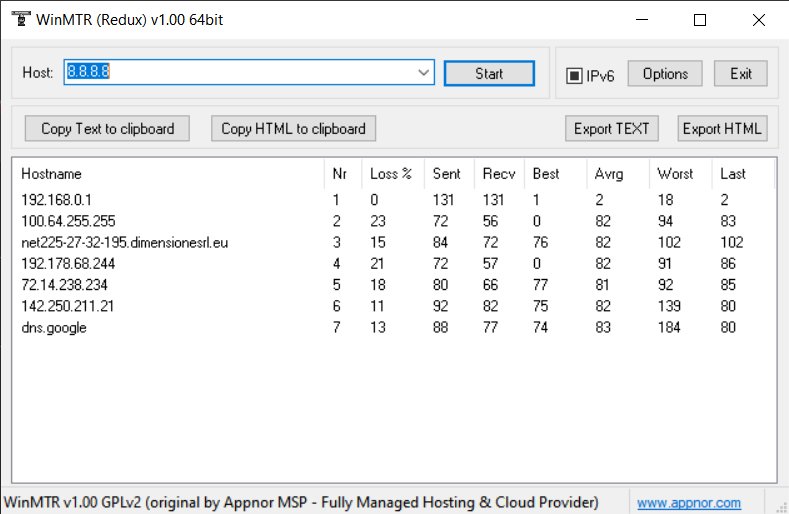Click the Hostname column header
Viewport: 789px width, 514px height.
(51, 174)
